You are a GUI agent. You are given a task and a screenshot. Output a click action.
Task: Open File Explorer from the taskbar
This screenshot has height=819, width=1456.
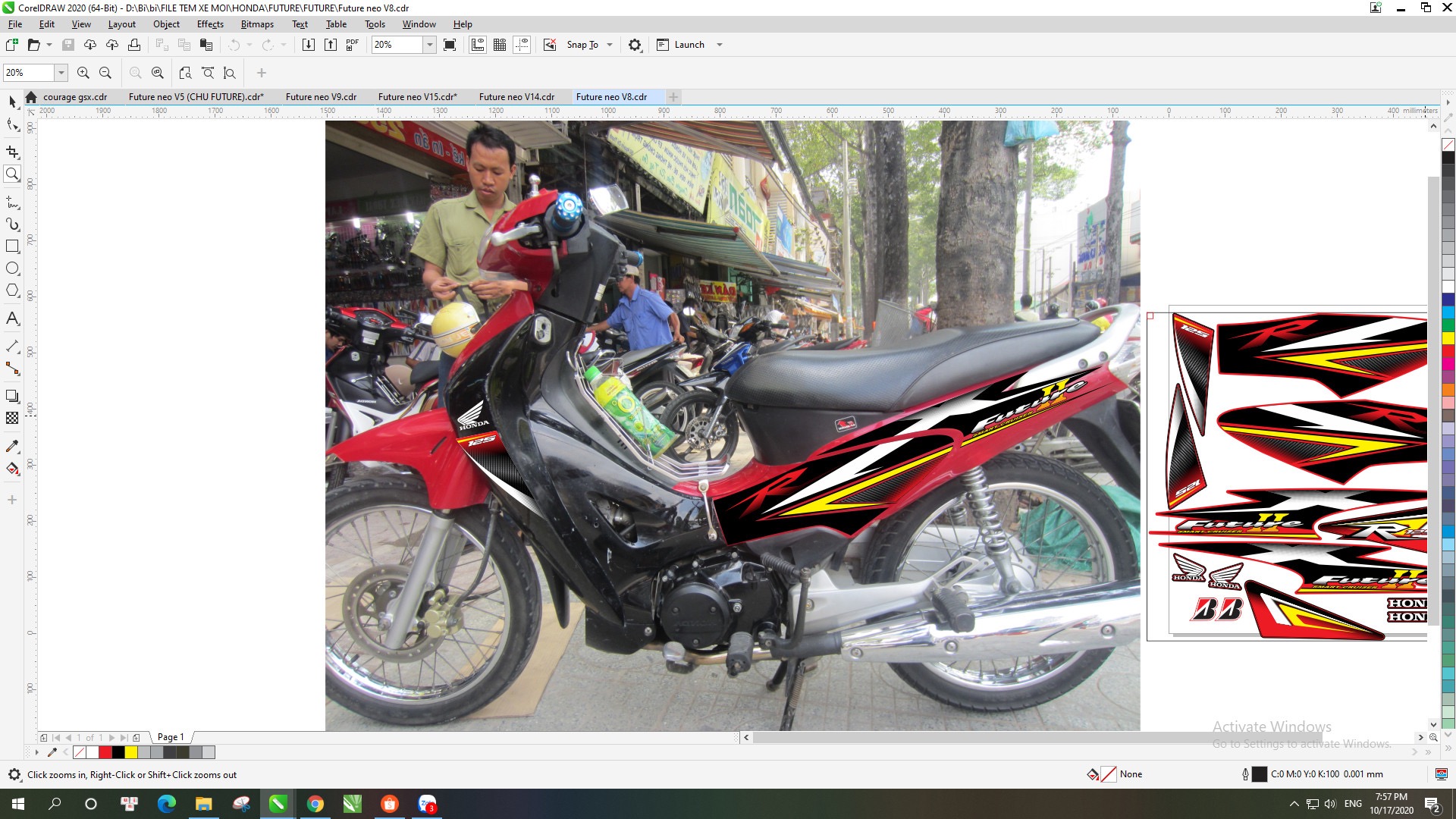coord(203,804)
